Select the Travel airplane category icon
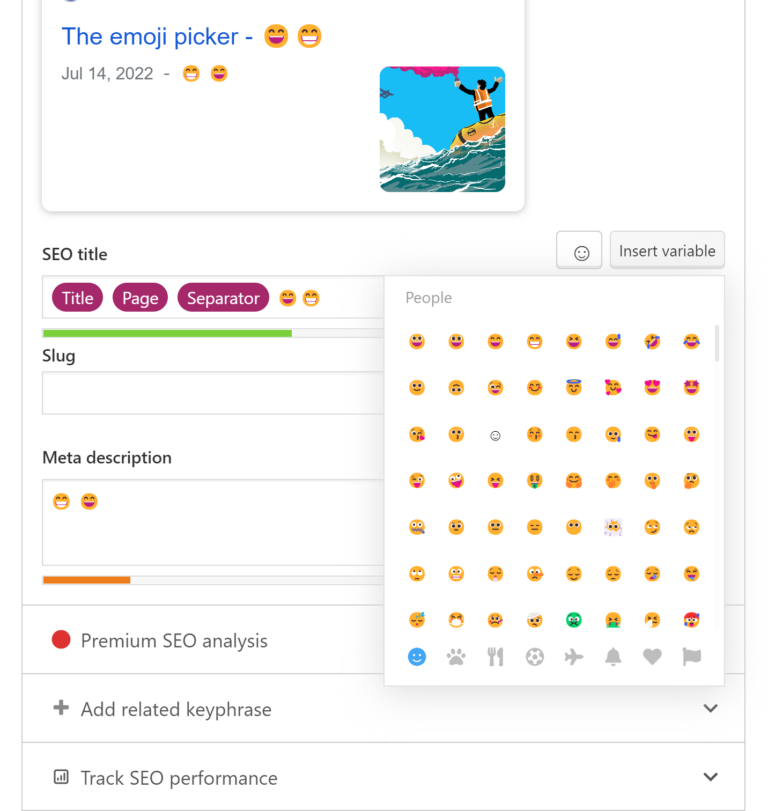Viewport: 768px width, 811px height. point(573,657)
